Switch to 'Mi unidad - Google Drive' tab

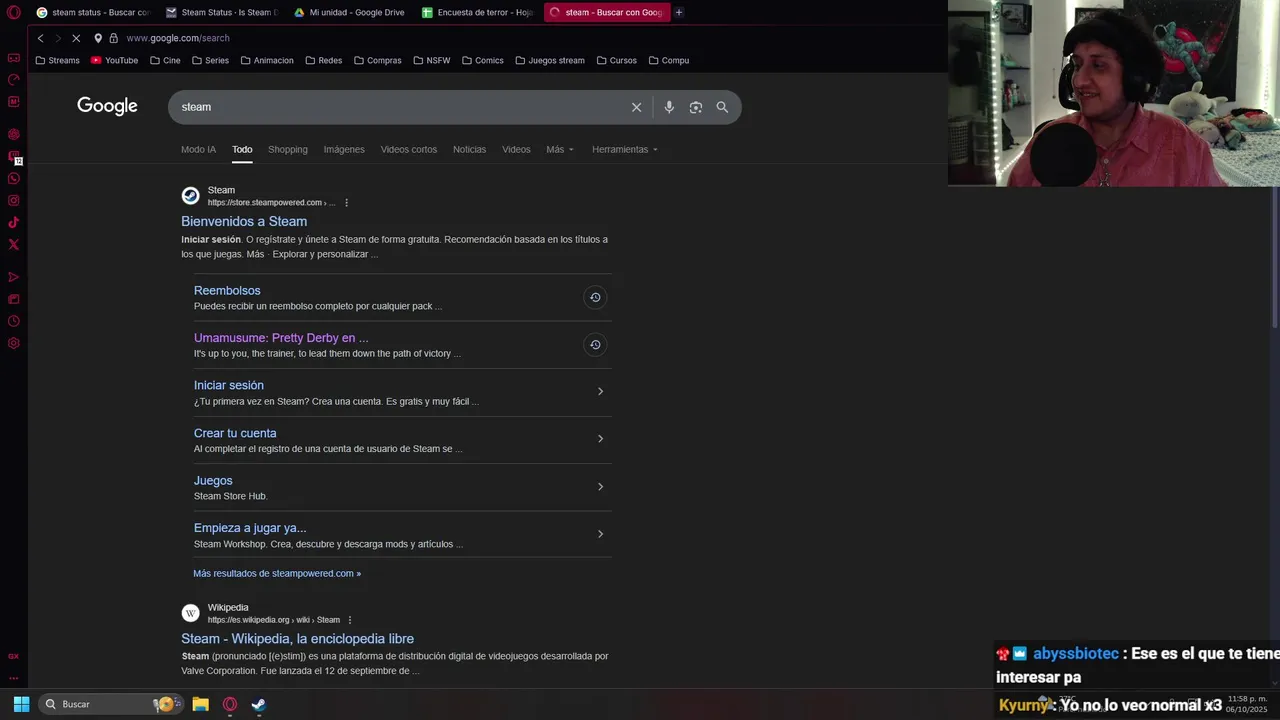(x=349, y=12)
